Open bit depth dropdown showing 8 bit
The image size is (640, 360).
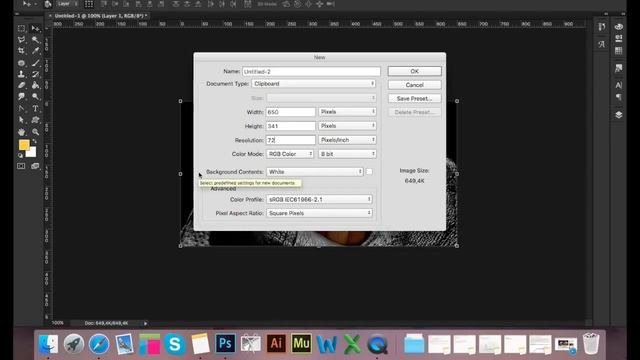click(347, 154)
